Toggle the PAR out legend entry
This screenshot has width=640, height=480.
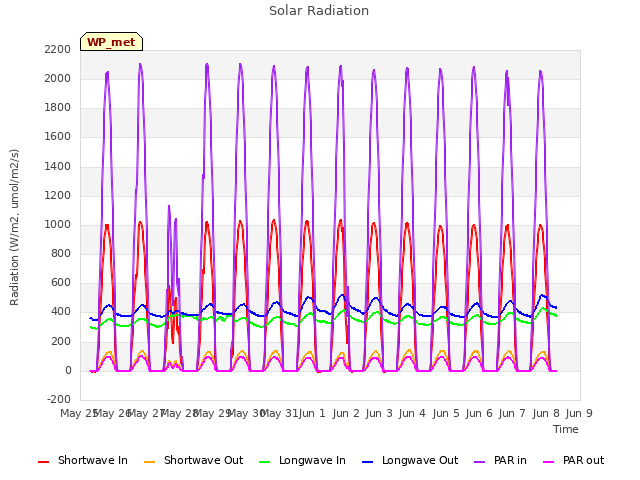point(573,460)
